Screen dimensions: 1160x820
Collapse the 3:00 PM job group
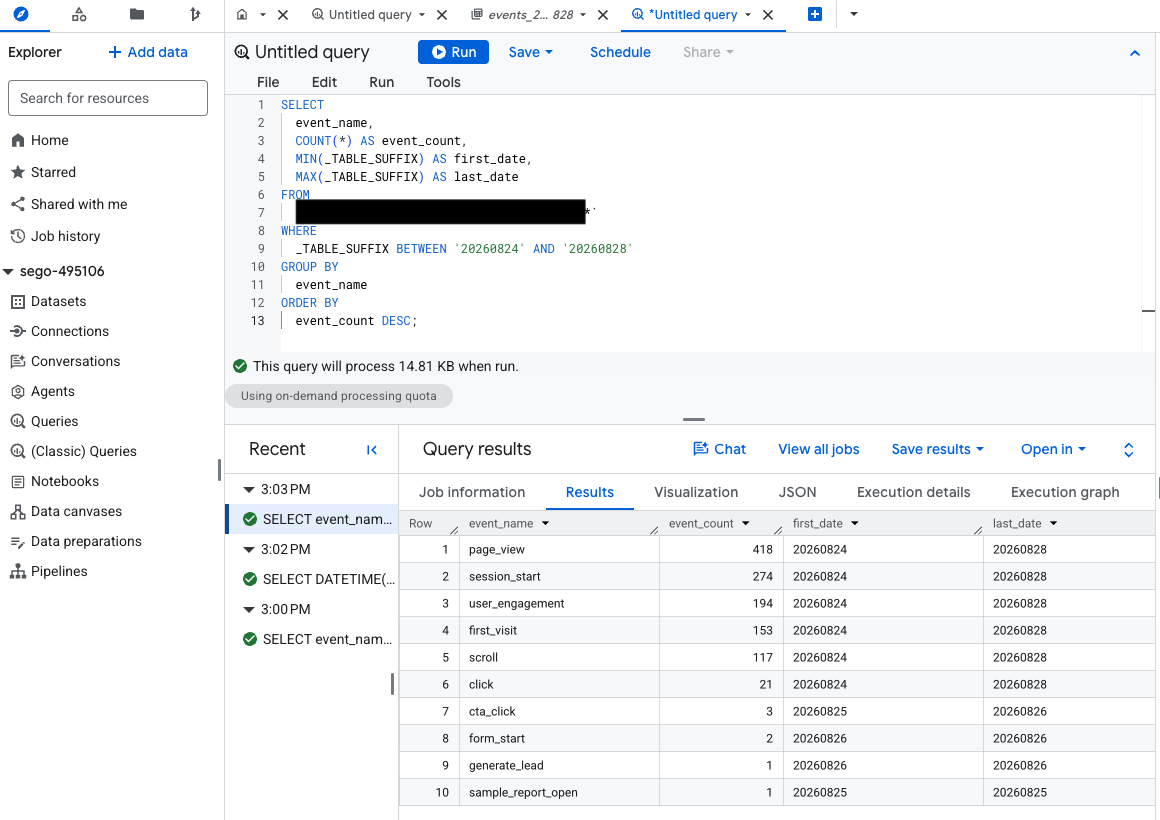(x=249, y=610)
